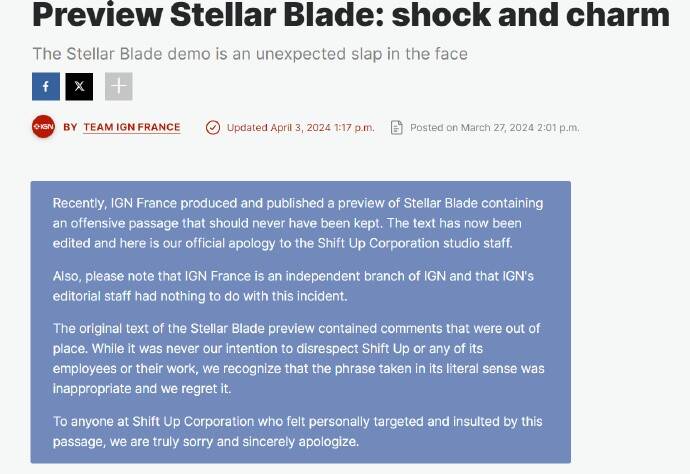This screenshot has height=474, width=690.
Task: Open the TEAM IGN FRANCE author link
Action: click(132, 127)
